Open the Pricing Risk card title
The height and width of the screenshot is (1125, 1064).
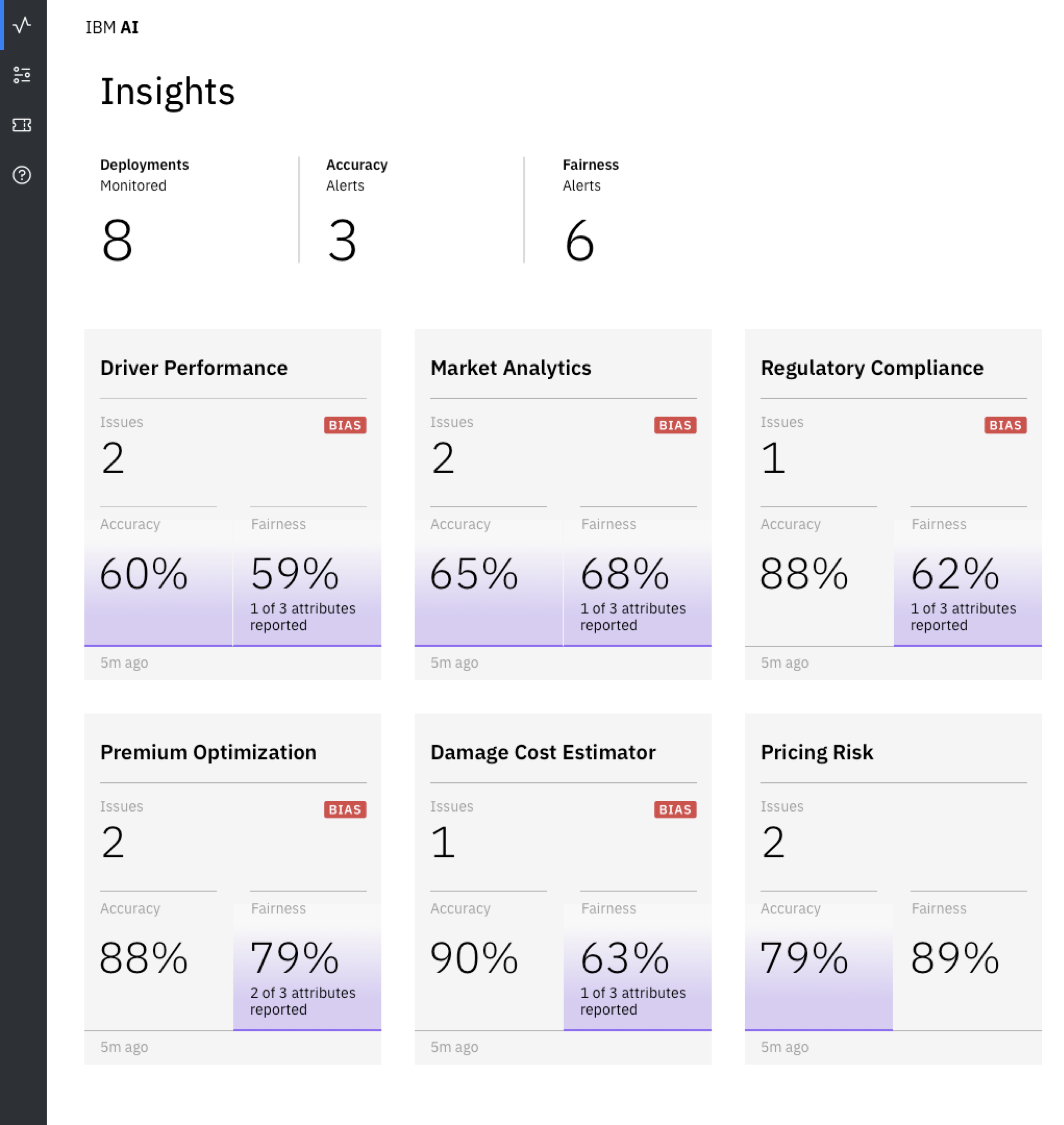[x=817, y=752]
